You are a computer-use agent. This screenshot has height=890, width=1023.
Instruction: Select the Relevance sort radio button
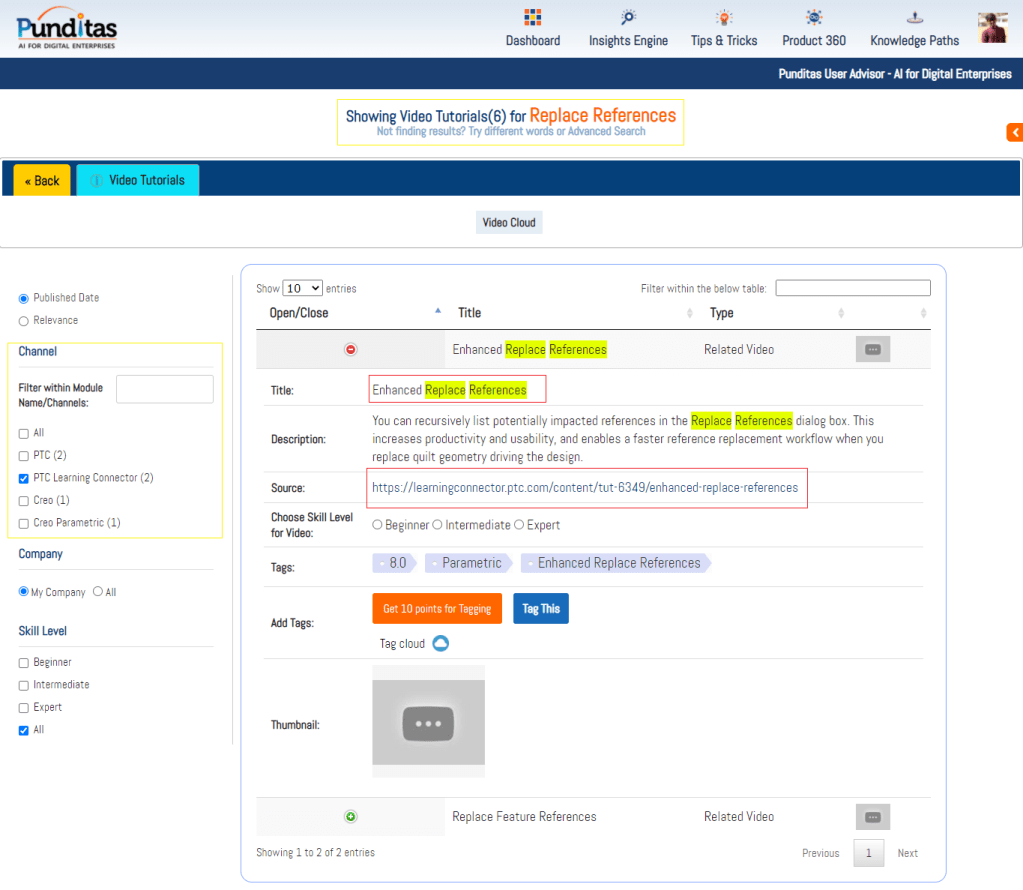click(x=24, y=321)
